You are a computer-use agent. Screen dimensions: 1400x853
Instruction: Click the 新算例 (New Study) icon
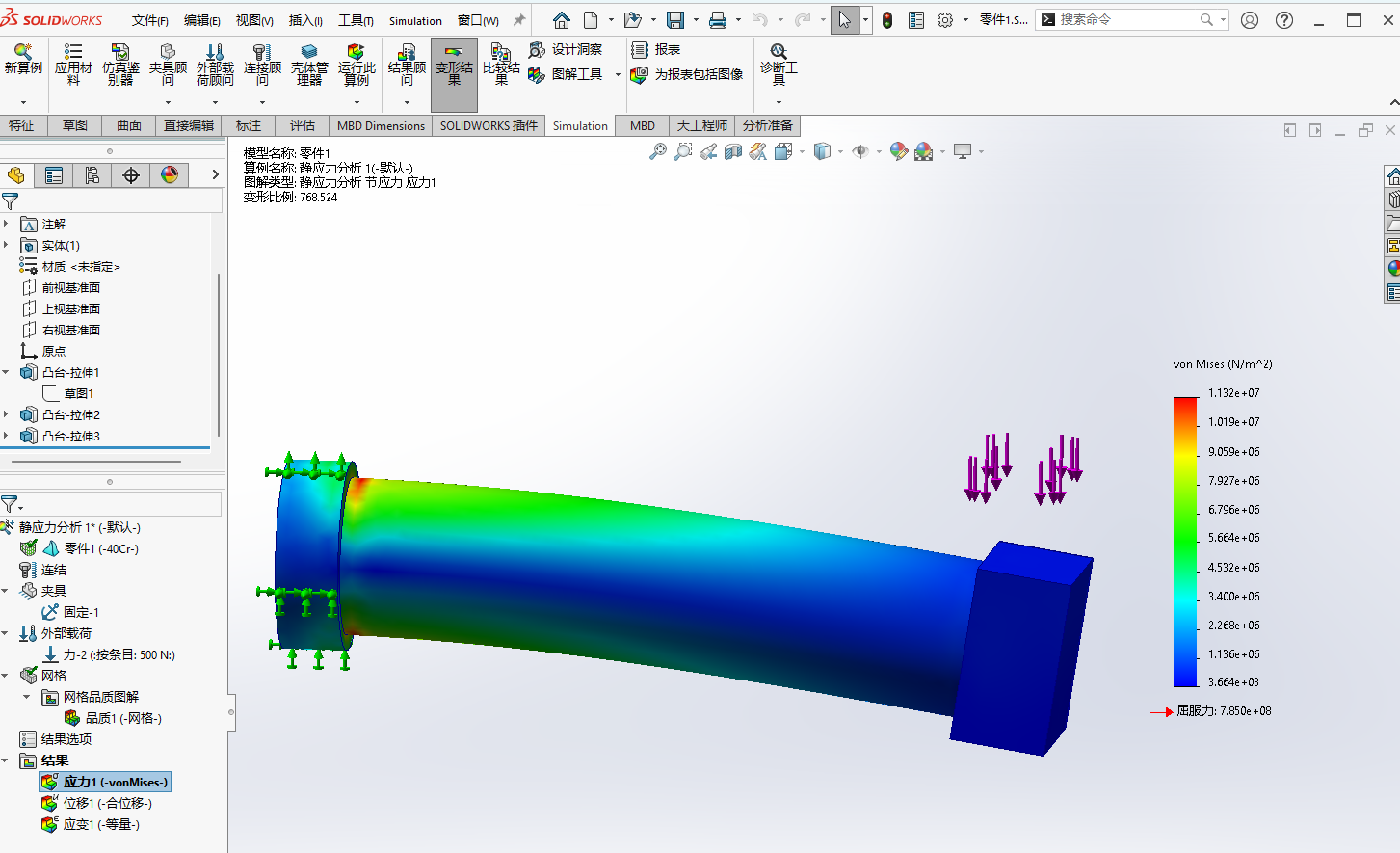tap(23, 60)
